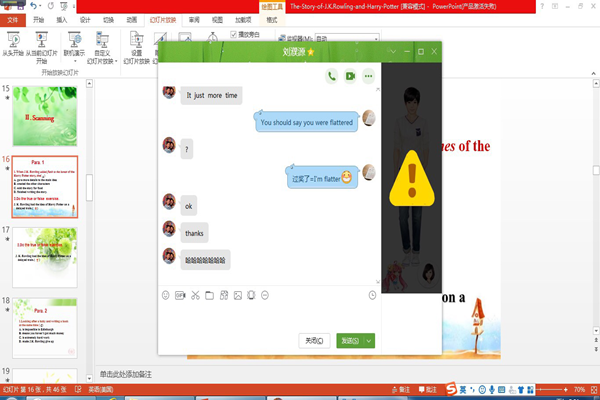Open the monitor dropdown set to 自动

347,38
